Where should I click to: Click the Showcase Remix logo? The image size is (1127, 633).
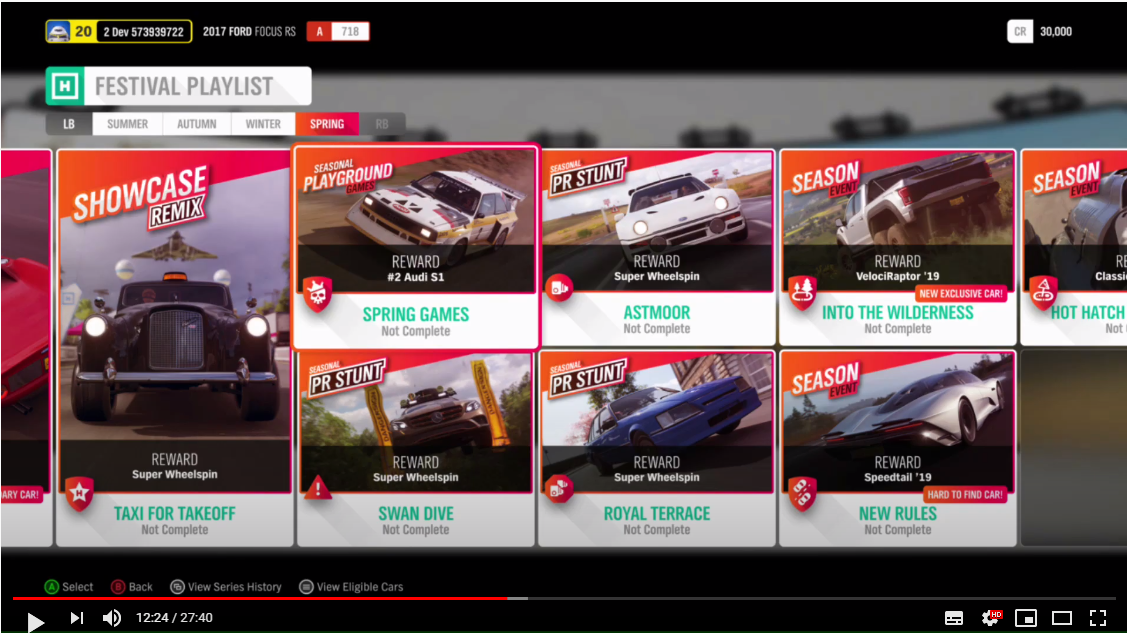140,198
